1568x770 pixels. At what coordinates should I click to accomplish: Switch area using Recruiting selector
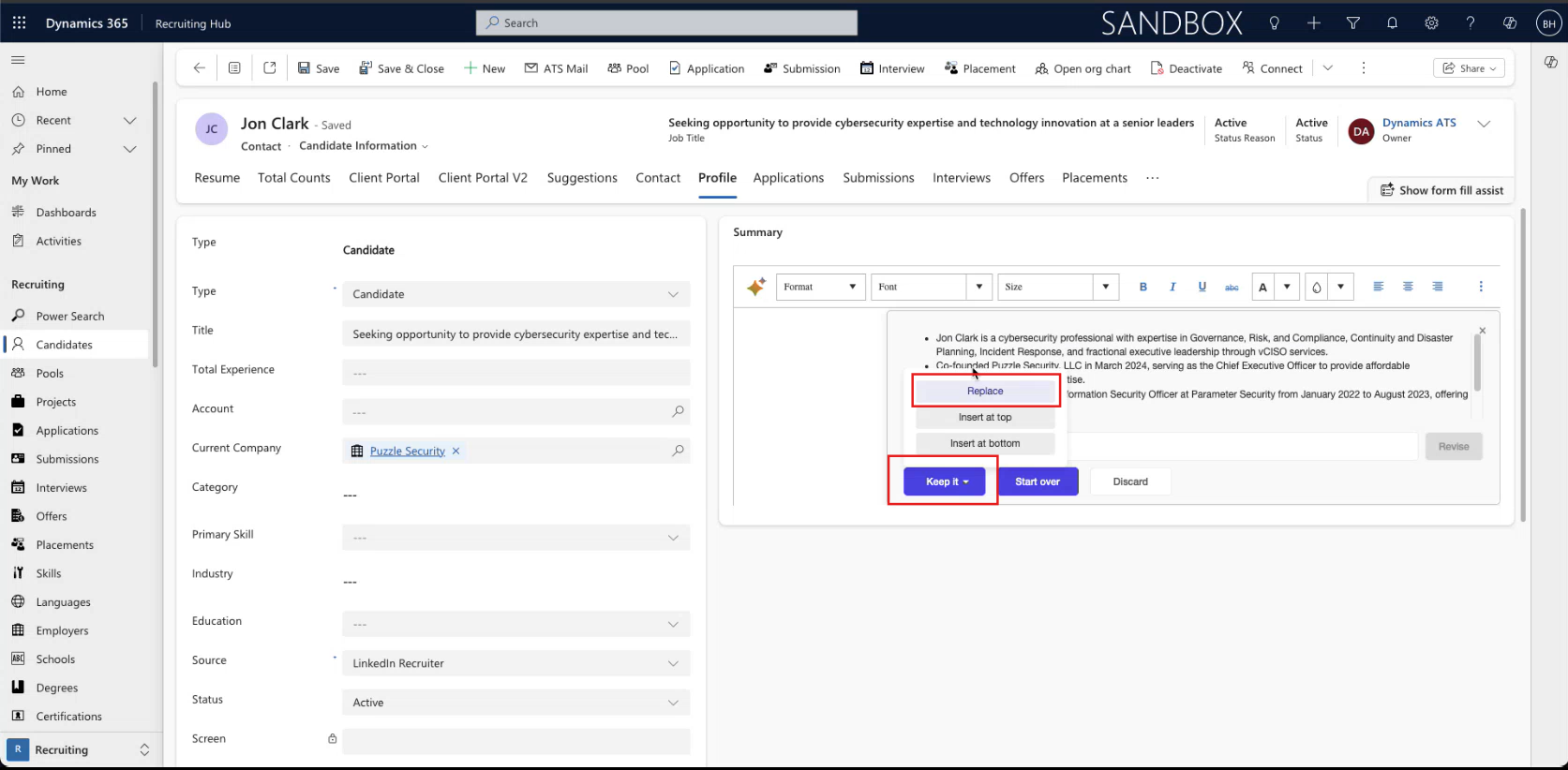point(80,749)
